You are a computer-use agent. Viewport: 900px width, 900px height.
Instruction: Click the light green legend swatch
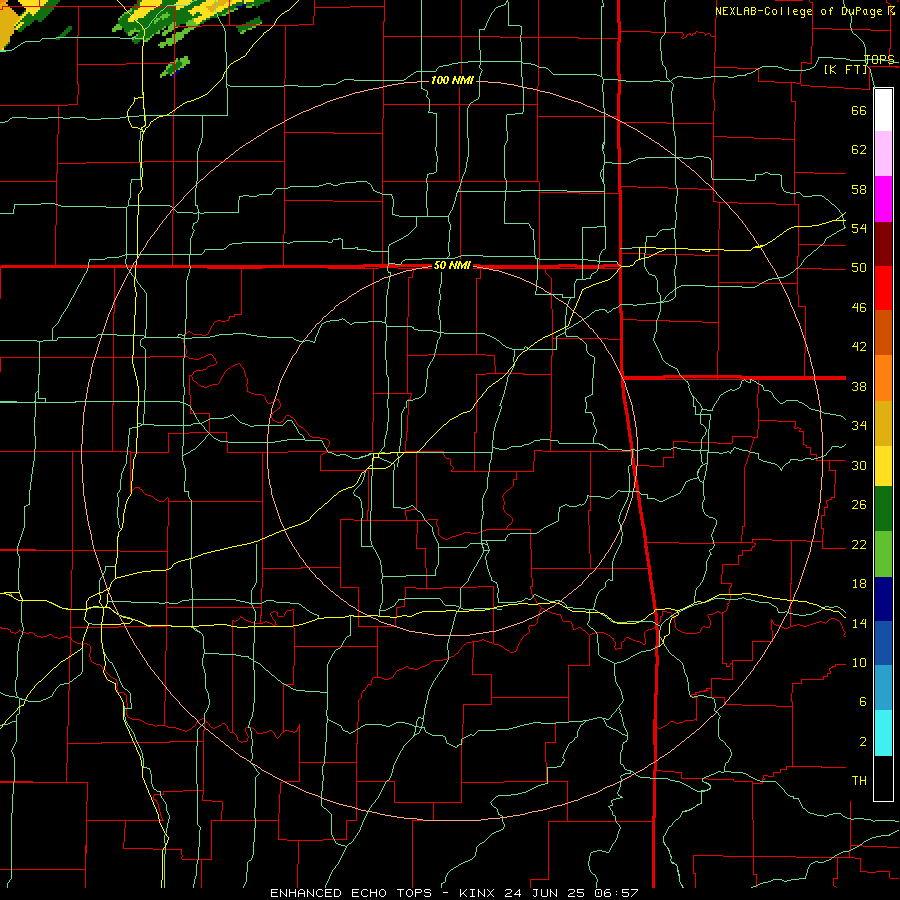tap(883, 554)
